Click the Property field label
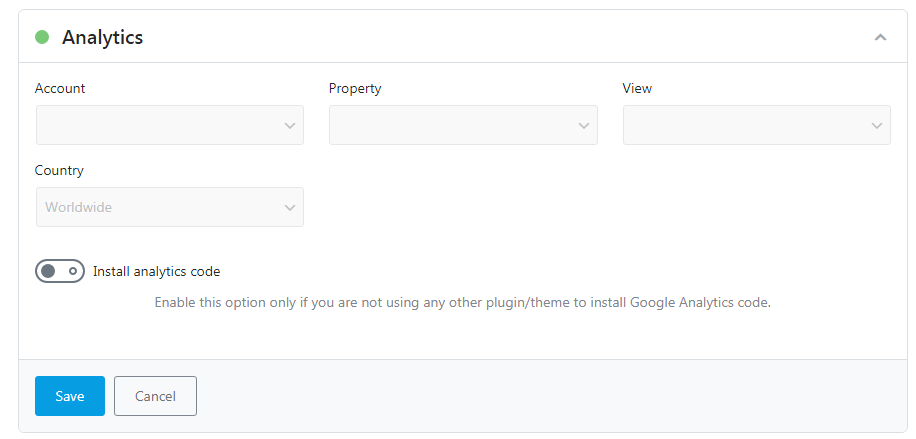This screenshot has width=916, height=439. pyautogui.click(x=355, y=88)
